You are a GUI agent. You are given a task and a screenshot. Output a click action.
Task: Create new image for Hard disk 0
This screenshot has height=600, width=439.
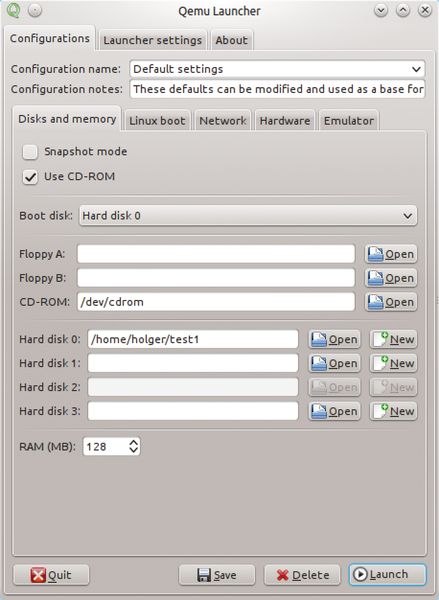pyautogui.click(x=393, y=339)
